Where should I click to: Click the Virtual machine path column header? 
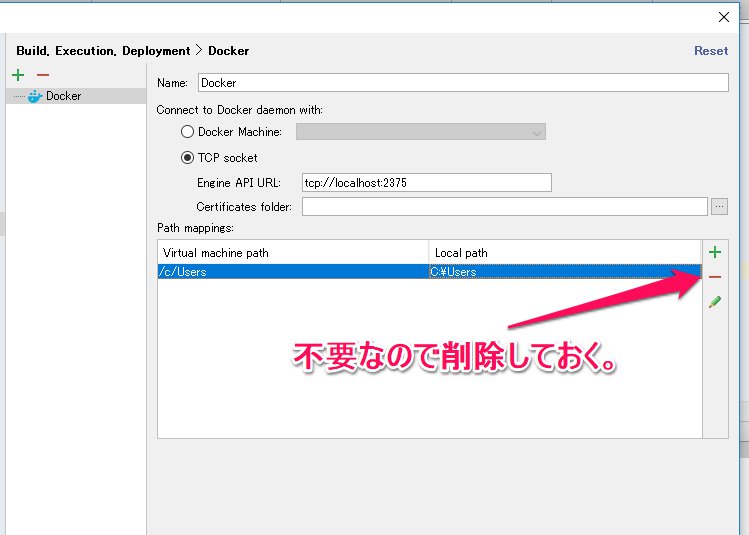(x=293, y=253)
